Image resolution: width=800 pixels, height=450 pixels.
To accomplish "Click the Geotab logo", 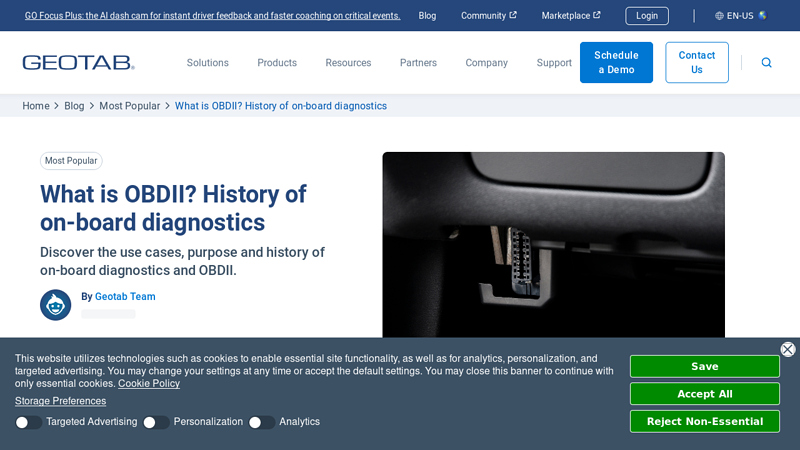I will click(79, 62).
